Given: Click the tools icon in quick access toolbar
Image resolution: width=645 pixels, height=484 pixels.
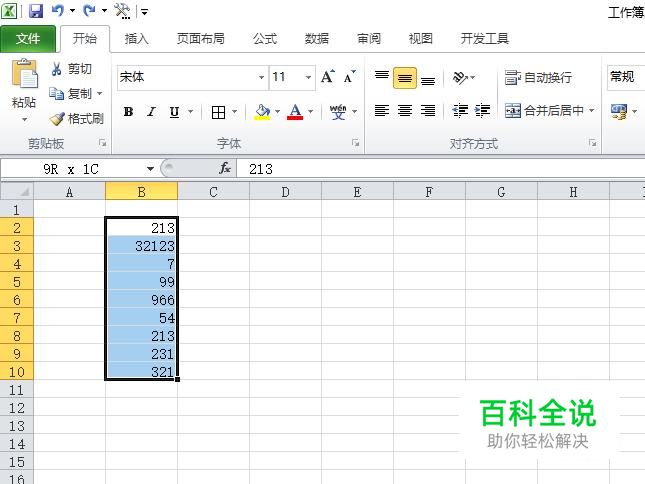Looking at the screenshot, I should [x=122, y=11].
